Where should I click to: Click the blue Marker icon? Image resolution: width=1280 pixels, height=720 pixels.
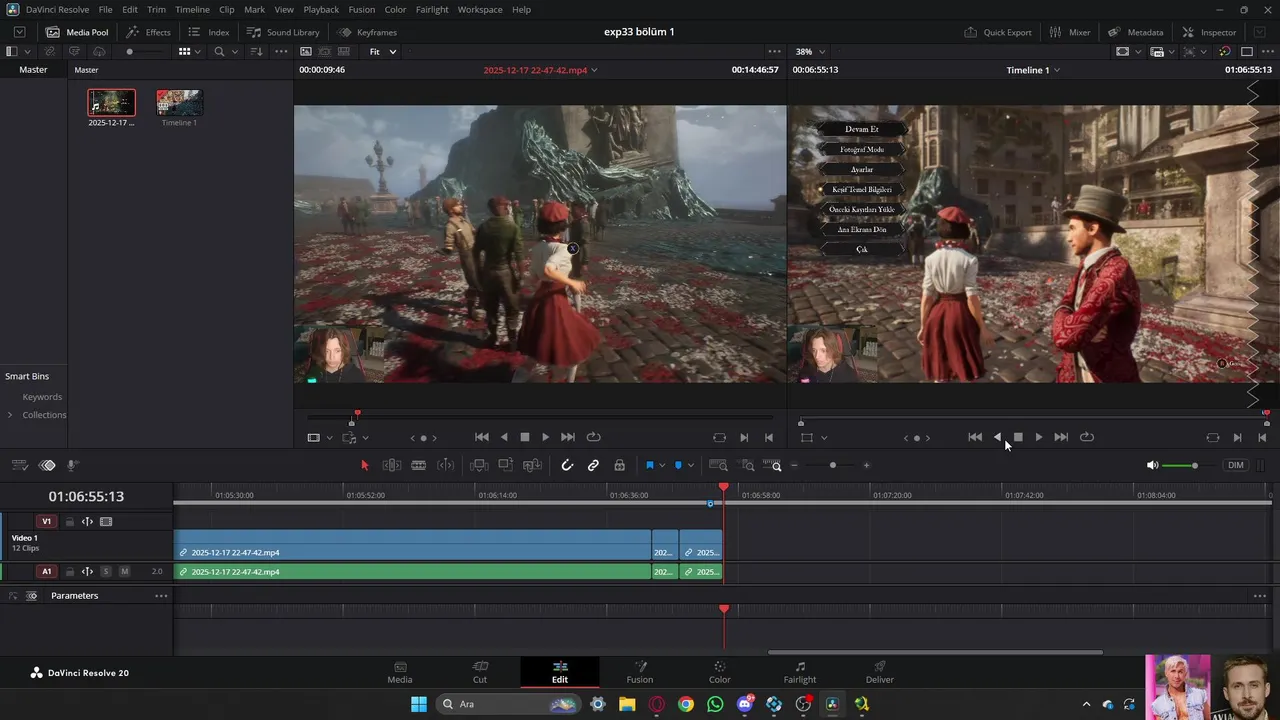[679, 465]
